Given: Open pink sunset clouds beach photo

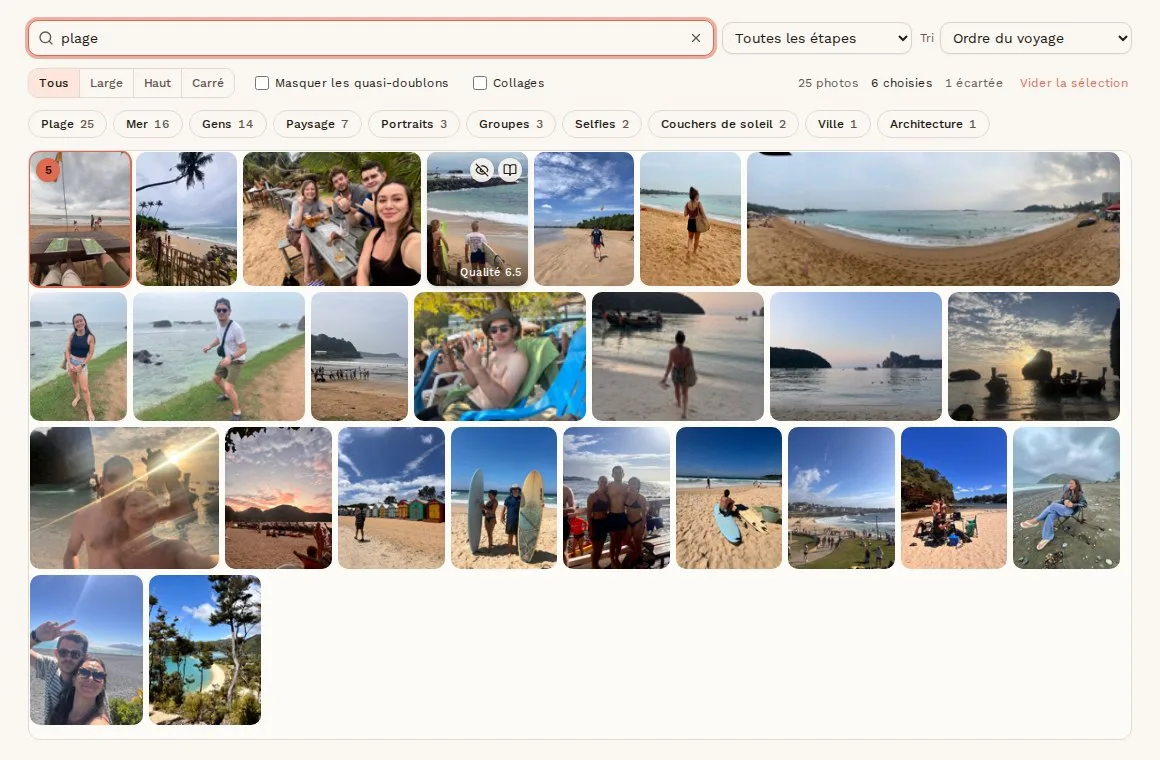Looking at the screenshot, I should point(278,497).
